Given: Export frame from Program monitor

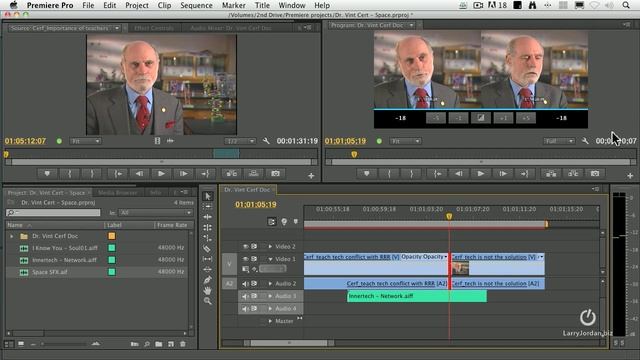Looking at the screenshot, I should pos(595,174).
